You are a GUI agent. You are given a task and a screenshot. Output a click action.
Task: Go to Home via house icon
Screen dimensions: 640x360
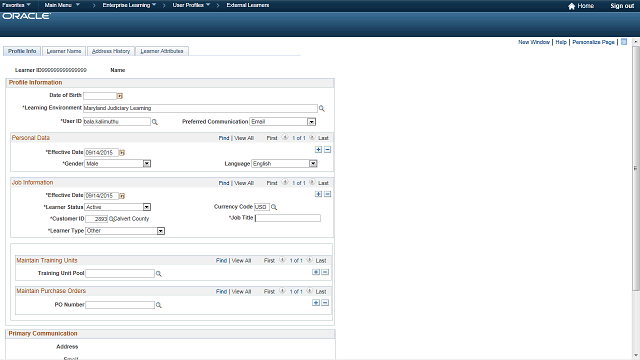point(571,6)
